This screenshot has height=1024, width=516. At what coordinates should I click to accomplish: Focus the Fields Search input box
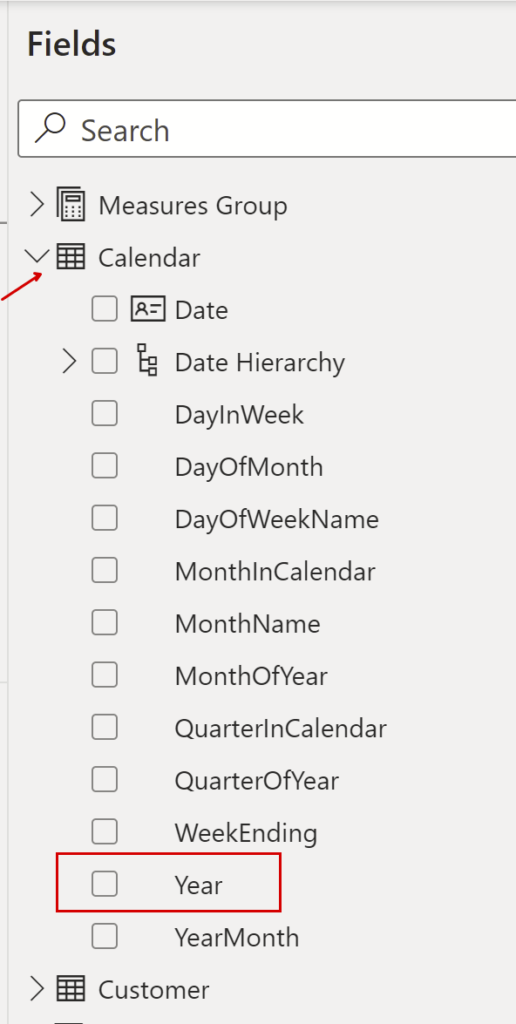[x=266, y=129]
